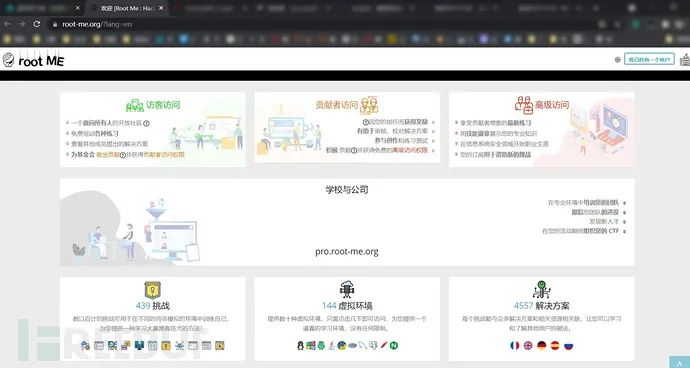Click the 学校与公司 heading

coord(347,190)
